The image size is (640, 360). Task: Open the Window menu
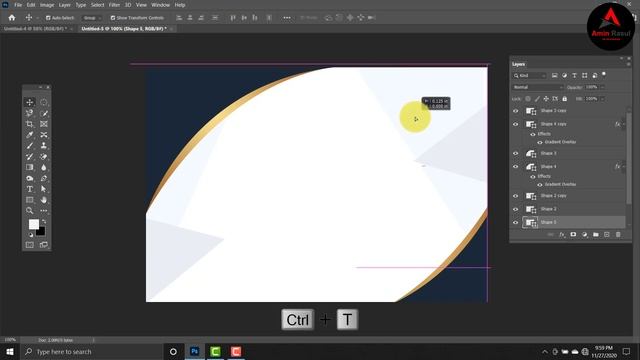click(x=160, y=5)
